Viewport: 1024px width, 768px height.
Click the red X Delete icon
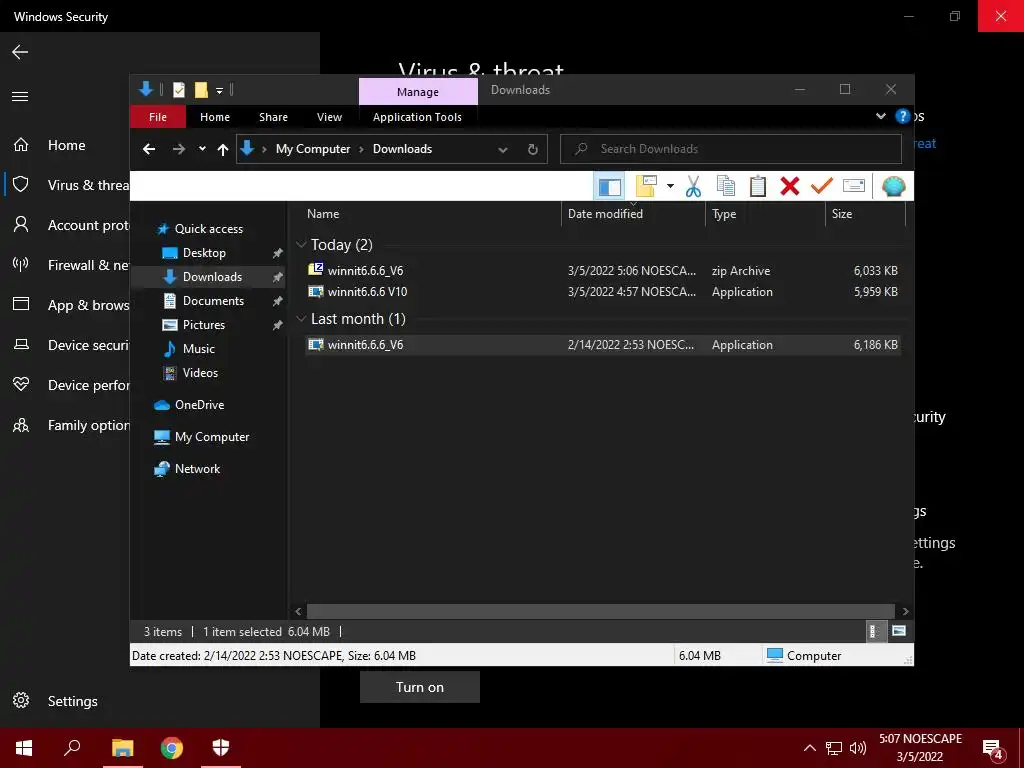click(790, 186)
